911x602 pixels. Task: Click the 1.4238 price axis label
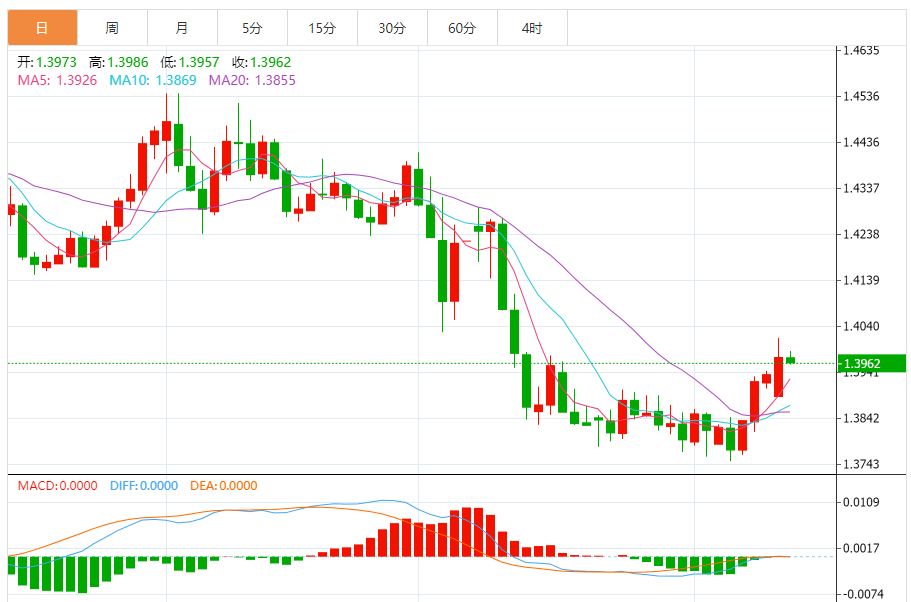pyautogui.click(x=862, y=235)
